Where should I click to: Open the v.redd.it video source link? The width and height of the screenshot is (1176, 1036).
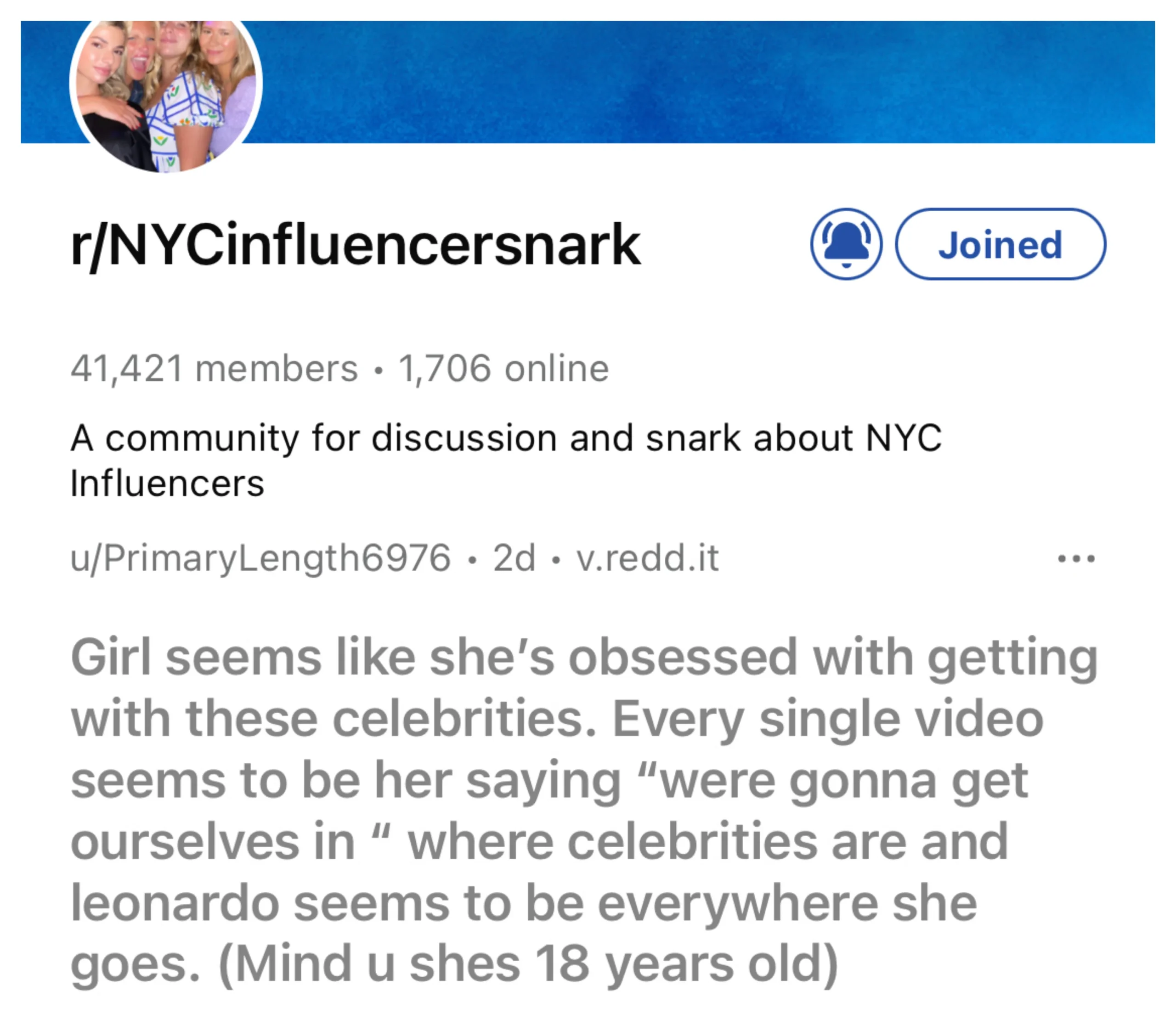(647, 558)
